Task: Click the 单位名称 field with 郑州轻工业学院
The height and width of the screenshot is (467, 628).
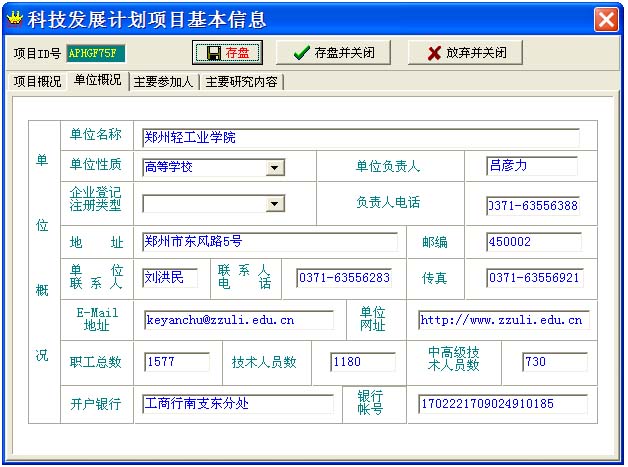Action: [360, 138]
